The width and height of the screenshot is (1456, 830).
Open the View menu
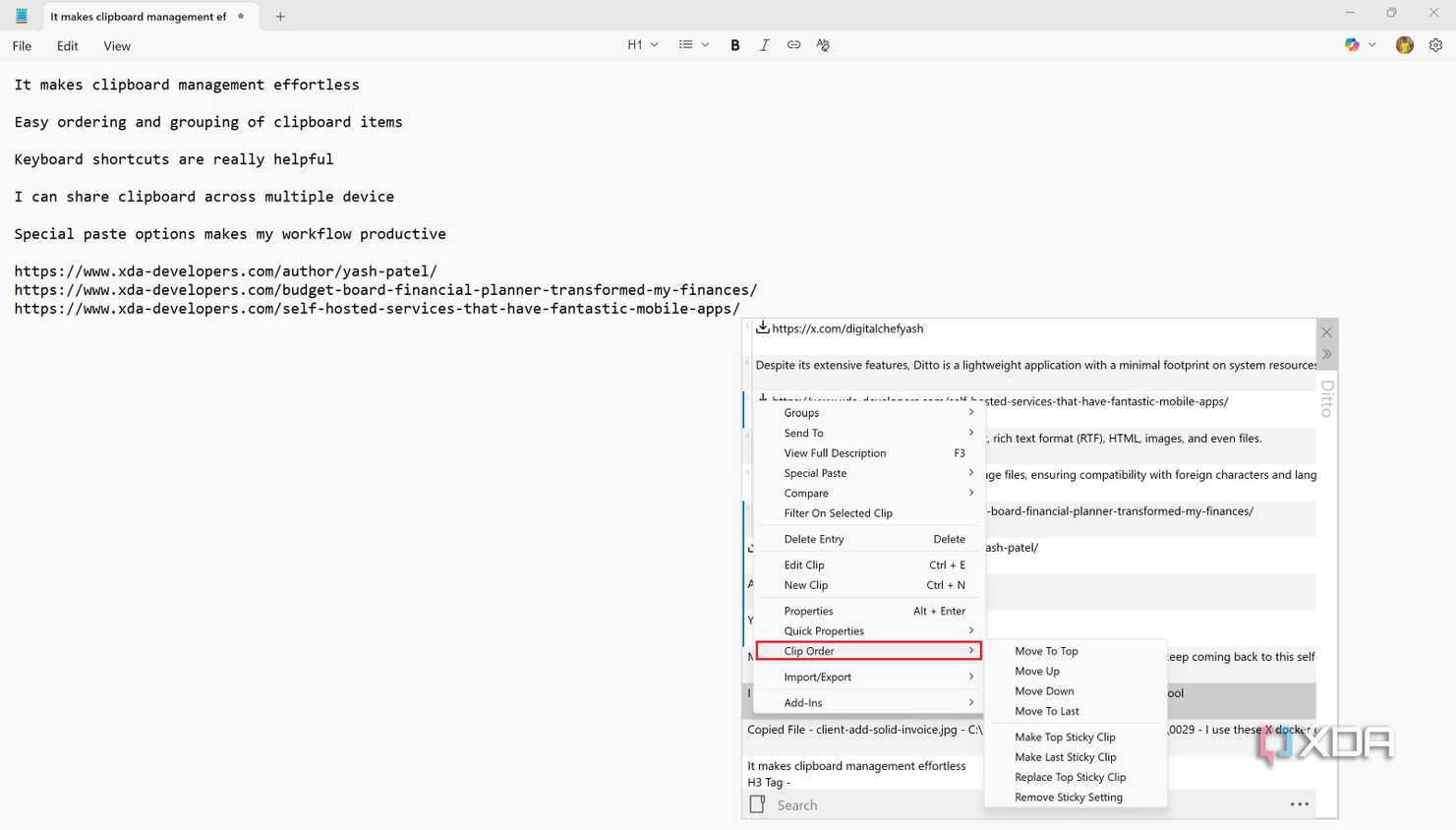(117, 46)
